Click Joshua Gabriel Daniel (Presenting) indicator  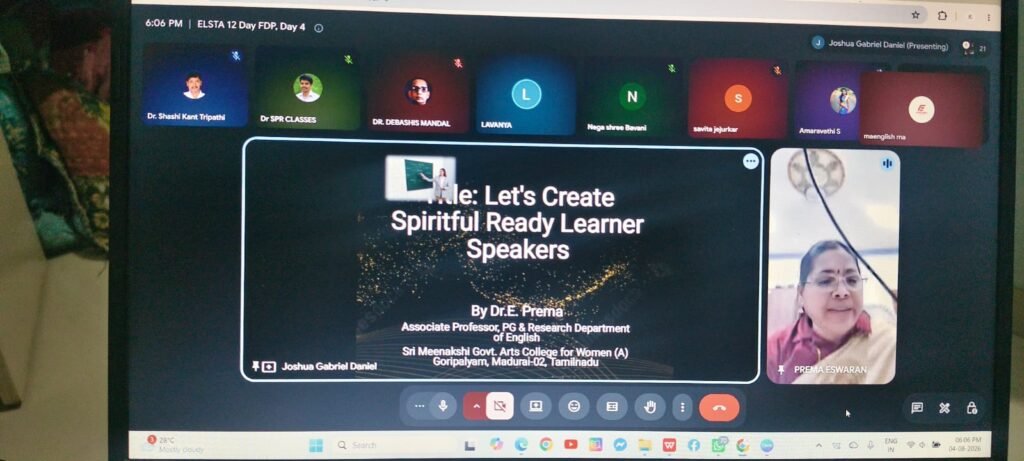[881, 44]
